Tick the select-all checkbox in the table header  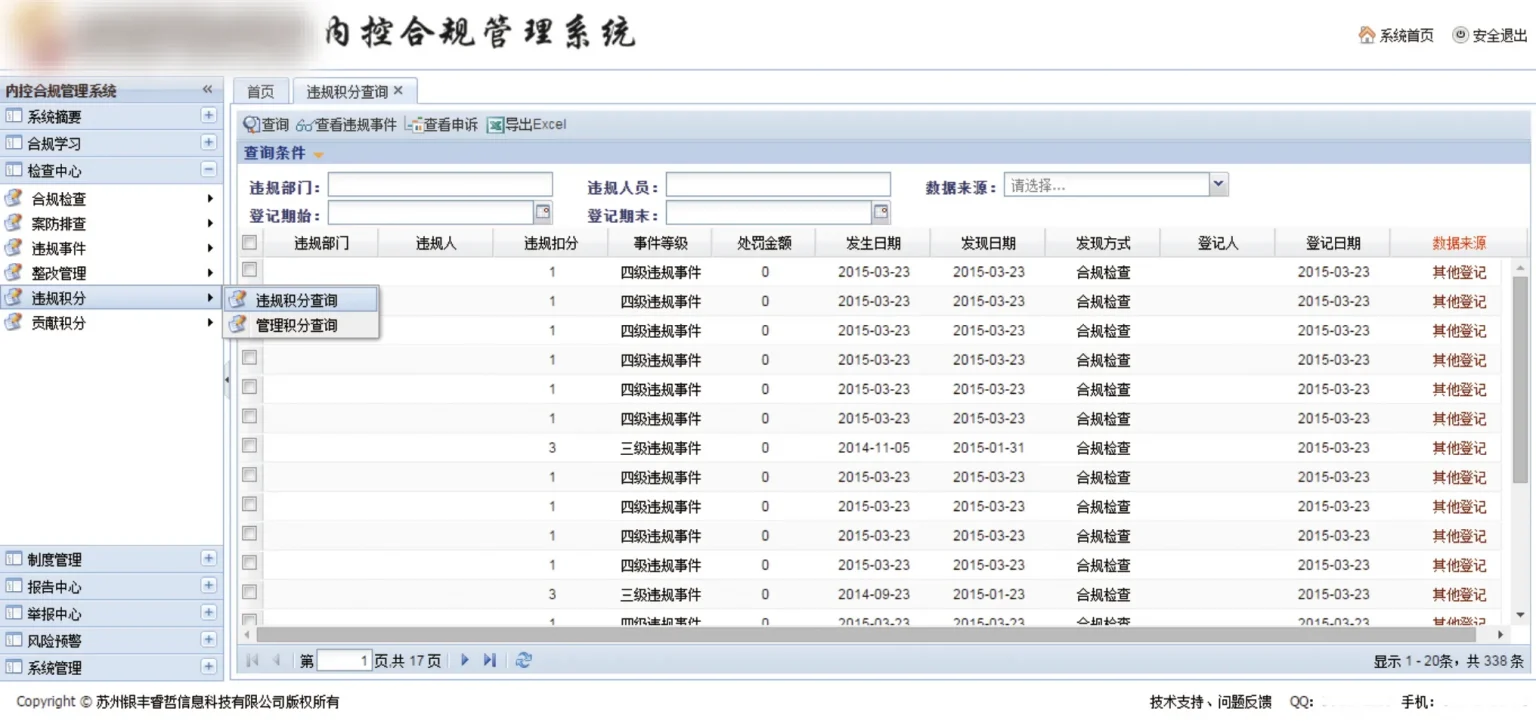click(x=250, y=242)
